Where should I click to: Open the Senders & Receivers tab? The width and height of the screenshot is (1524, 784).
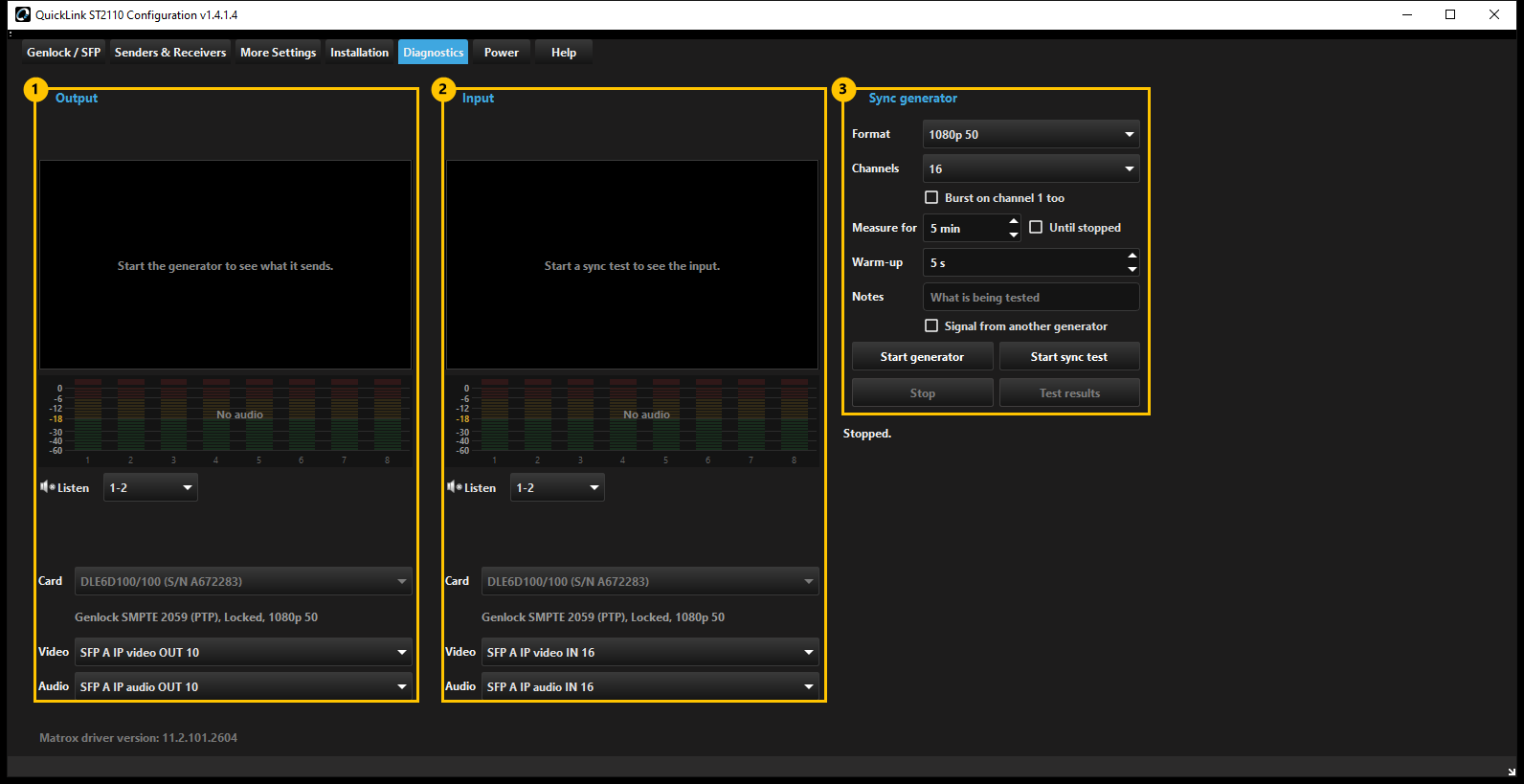pyautogui.click(x=170, y=53)
